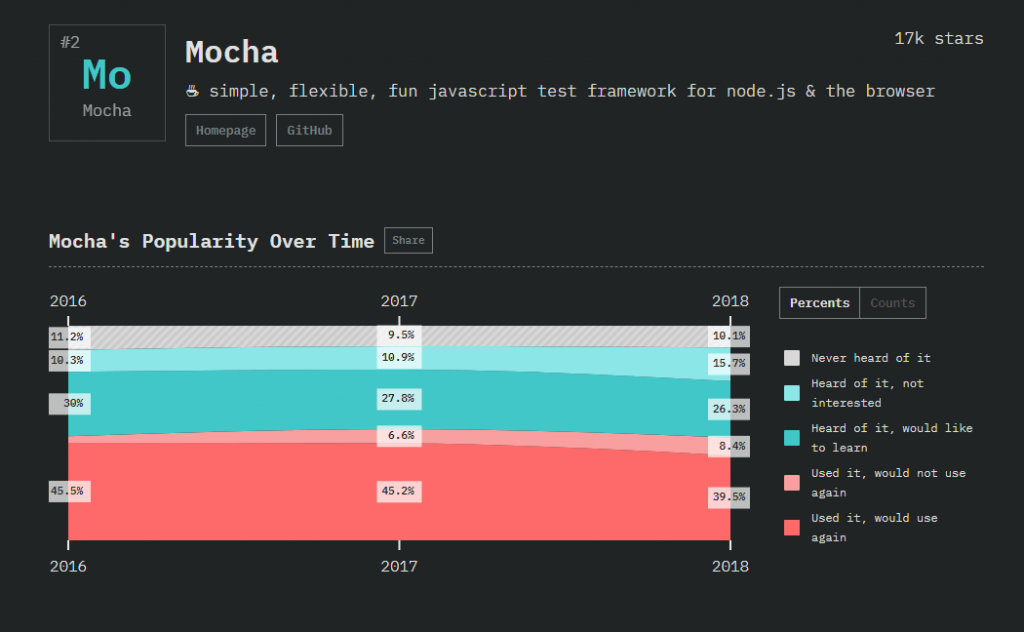Click the 2017 axis label at top
The image size is (1024, 632).
coord(399,301)
